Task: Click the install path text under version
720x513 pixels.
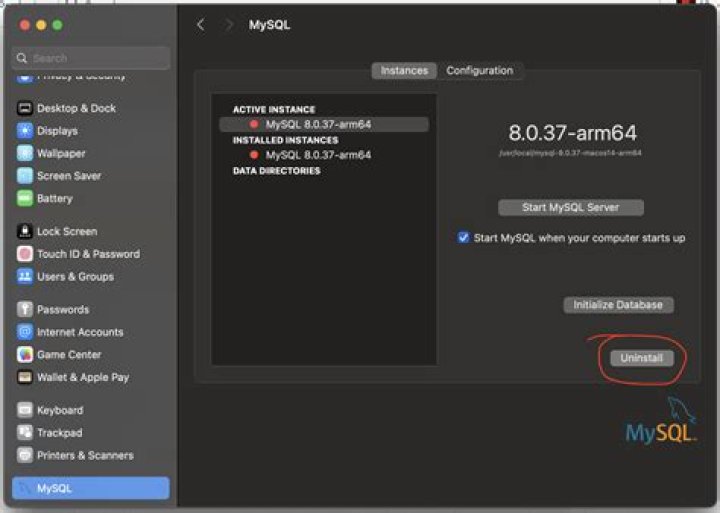Action: 570,153
